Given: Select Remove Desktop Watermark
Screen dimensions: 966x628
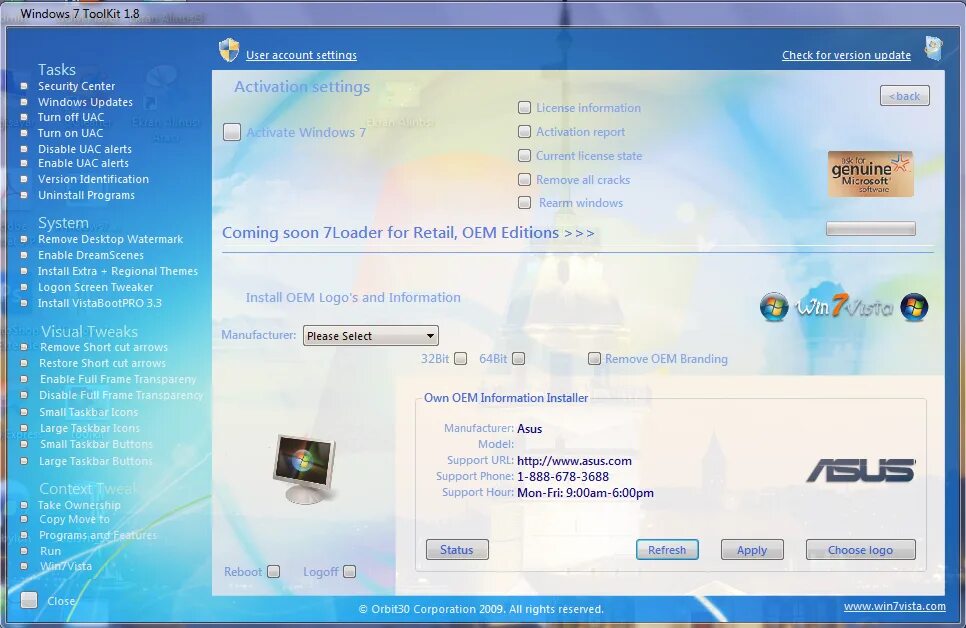Looking at the screenshot, I should 110,239.
